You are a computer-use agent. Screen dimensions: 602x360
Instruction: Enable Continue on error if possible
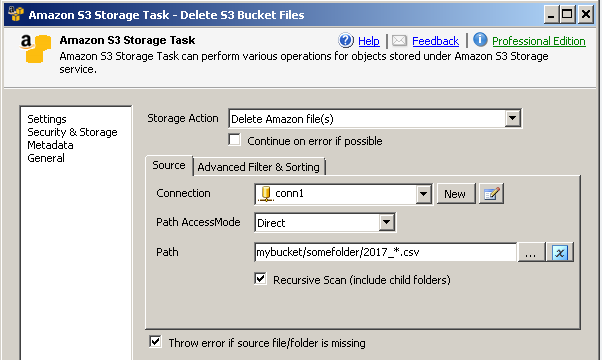235,140
